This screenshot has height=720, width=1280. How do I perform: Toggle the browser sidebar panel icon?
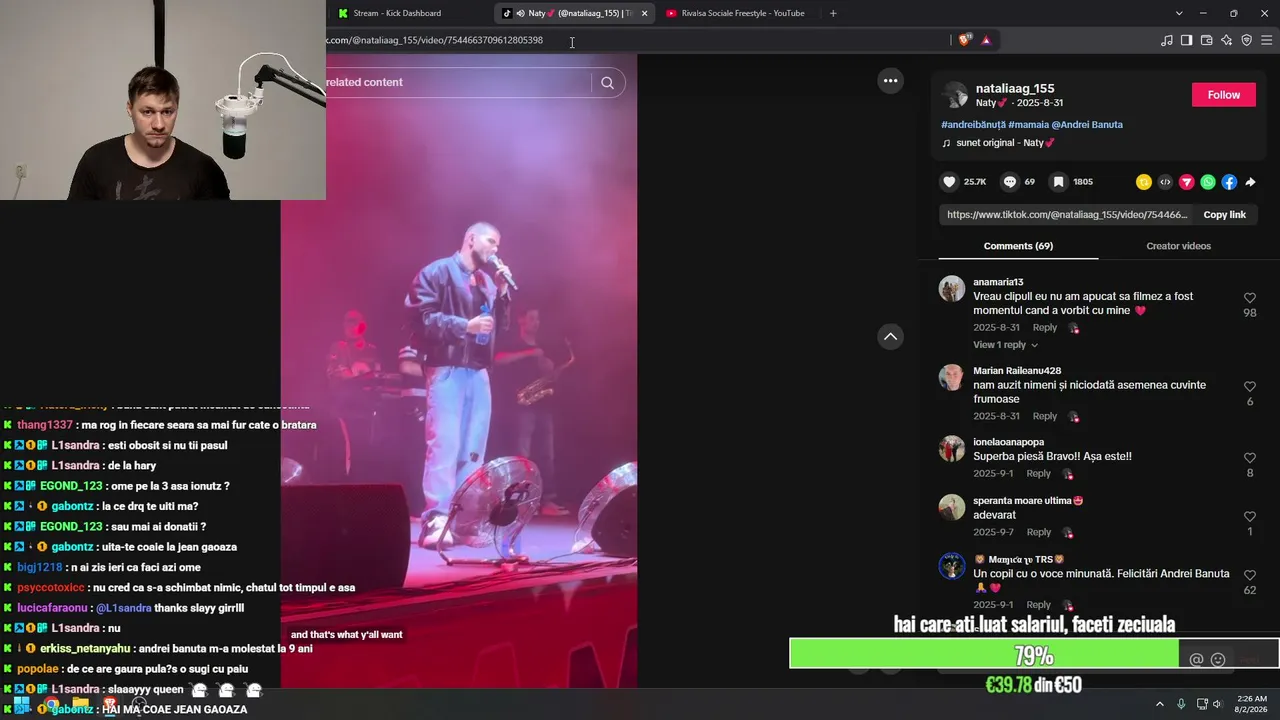(x=1186, y=40)
